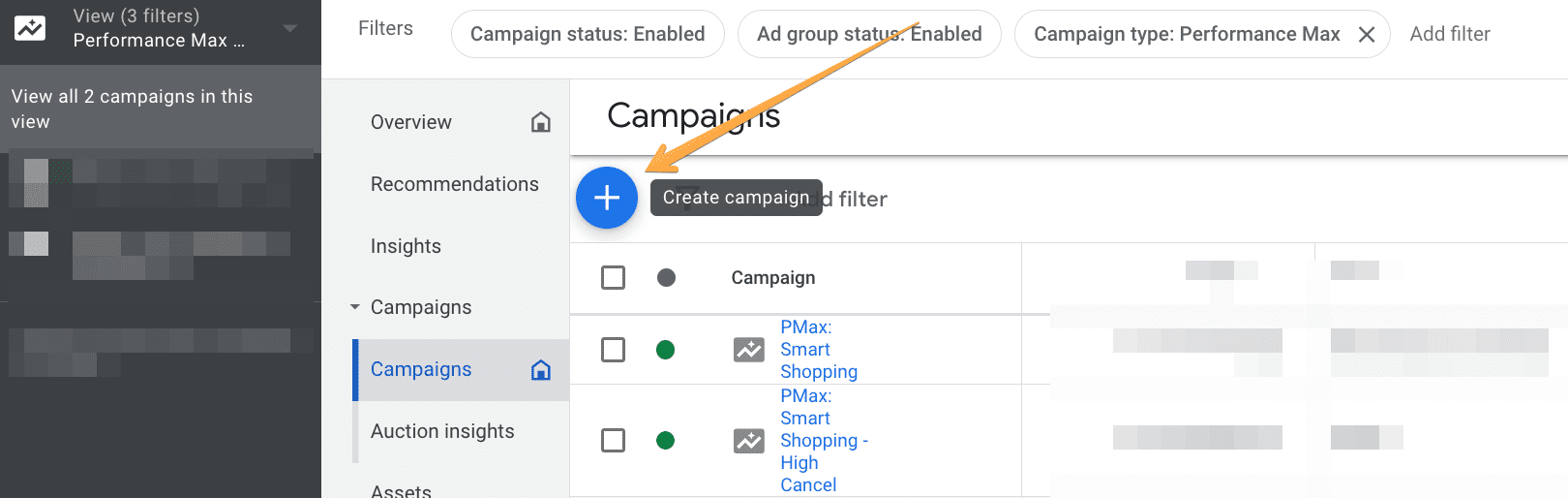
Task: Click green status dot of High Cancel campaign
Action: pos(665,441)
